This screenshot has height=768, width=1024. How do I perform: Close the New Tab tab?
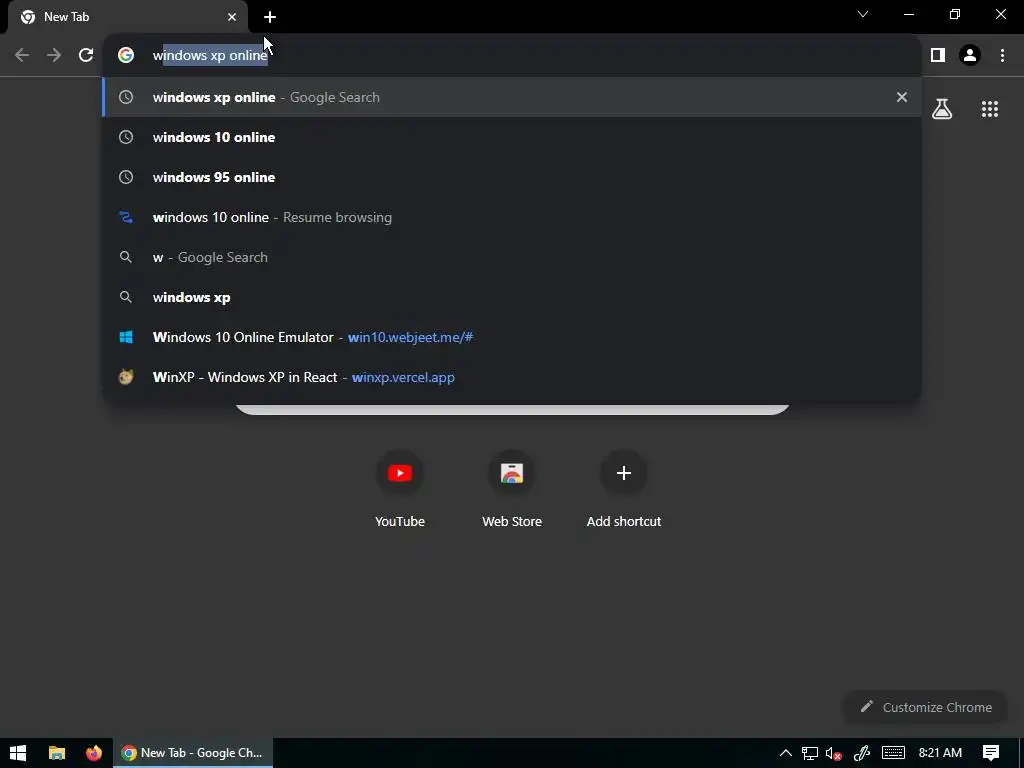[x=232, y=17]
